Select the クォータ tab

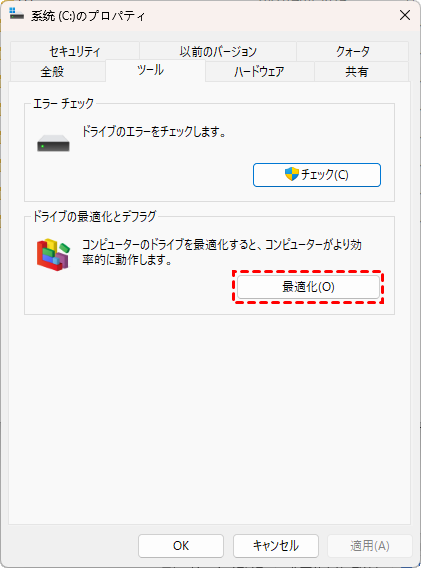(x=353, y=51)
